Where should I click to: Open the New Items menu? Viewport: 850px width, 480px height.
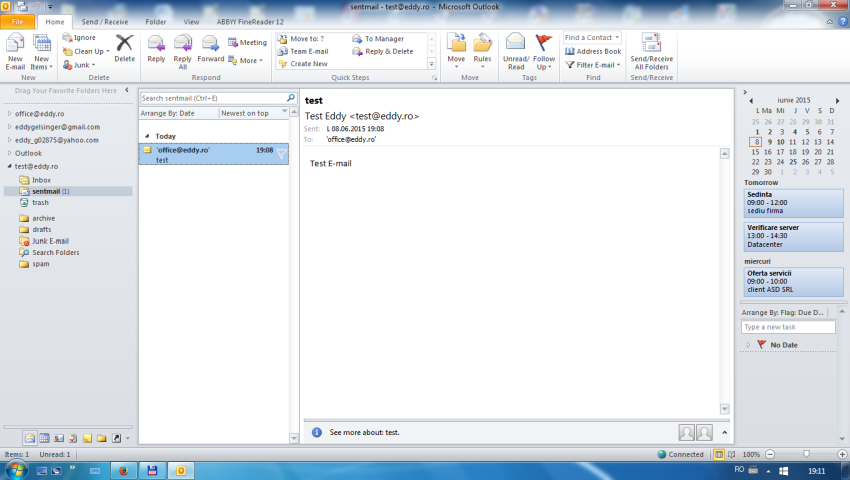tap(41, 52)
